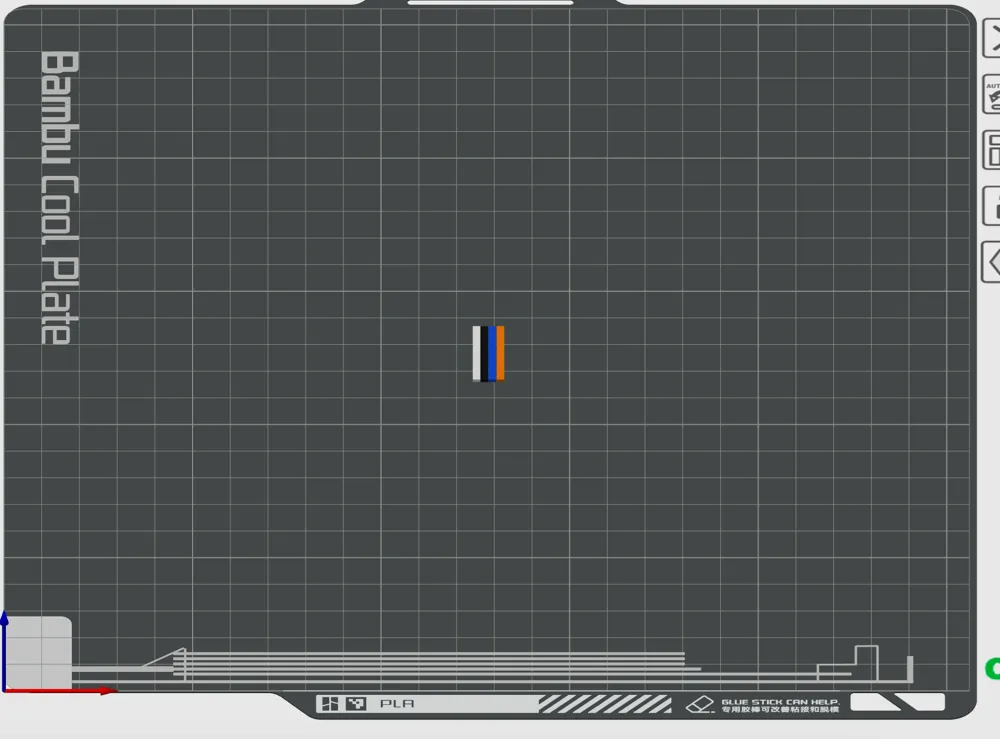1000x739 pixels.
Task: Click the eraser glue stick icon
Action: [x=700, y=705]
